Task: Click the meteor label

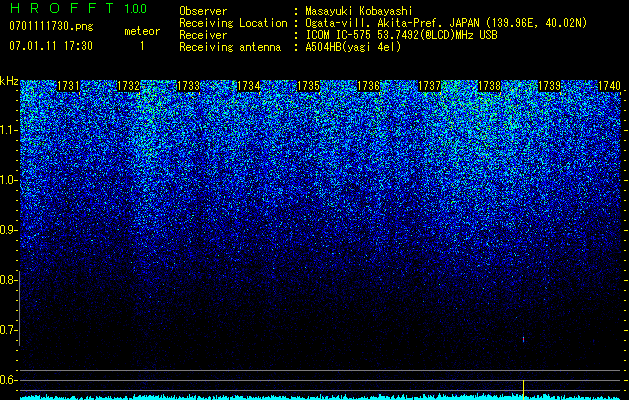Action: point(142,31)
